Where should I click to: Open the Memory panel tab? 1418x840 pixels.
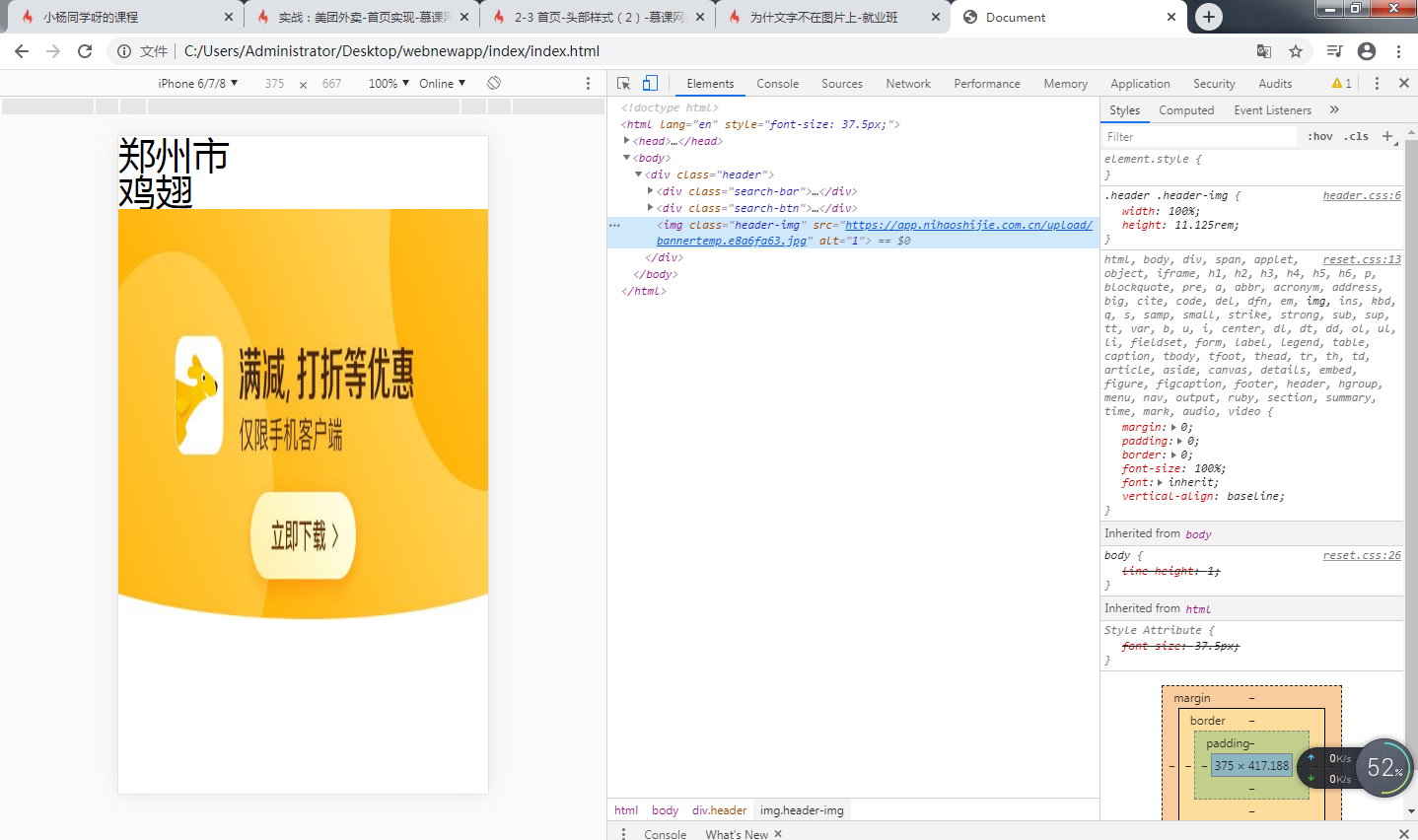1065,84
